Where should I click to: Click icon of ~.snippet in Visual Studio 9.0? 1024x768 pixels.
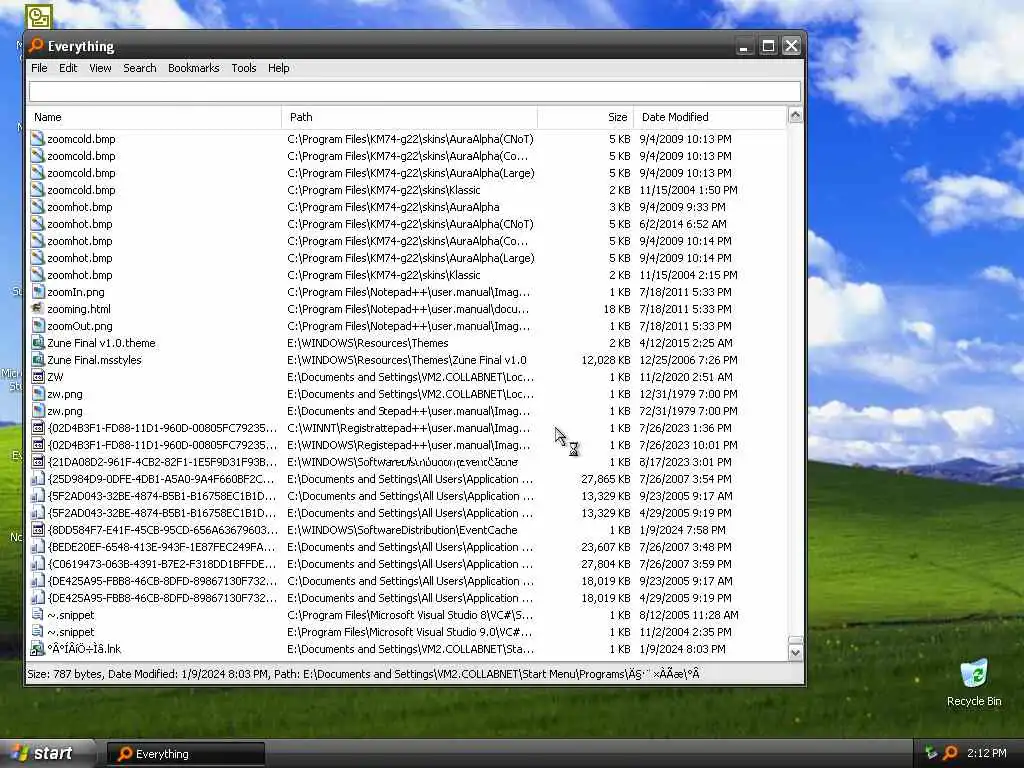click(38, 632)
